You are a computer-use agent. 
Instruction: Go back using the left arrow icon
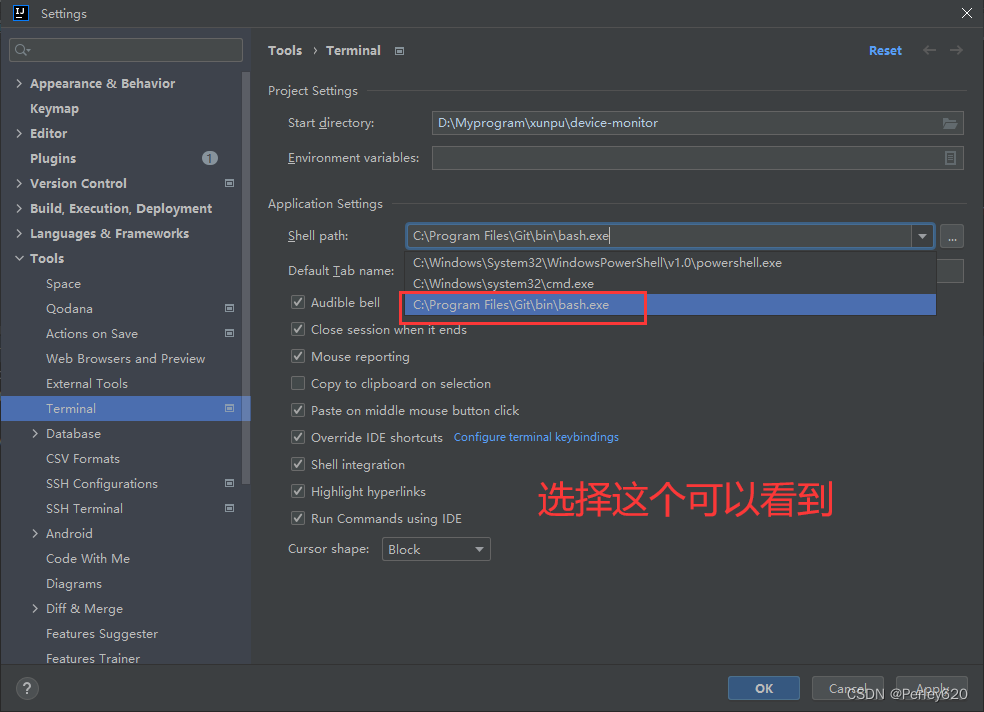tap(929, 50)
